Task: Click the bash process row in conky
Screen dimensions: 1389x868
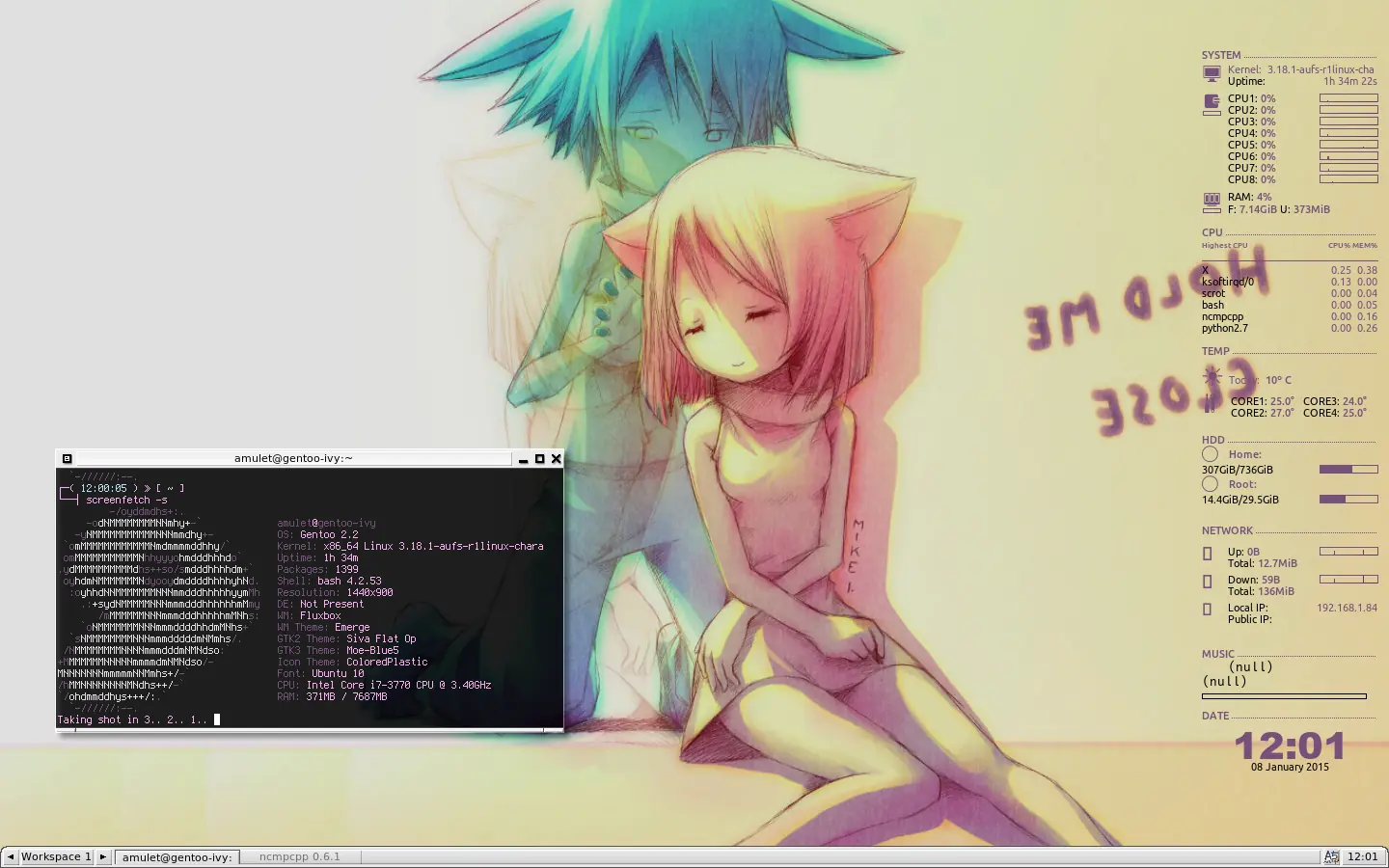Action: tap(1290, 305)
